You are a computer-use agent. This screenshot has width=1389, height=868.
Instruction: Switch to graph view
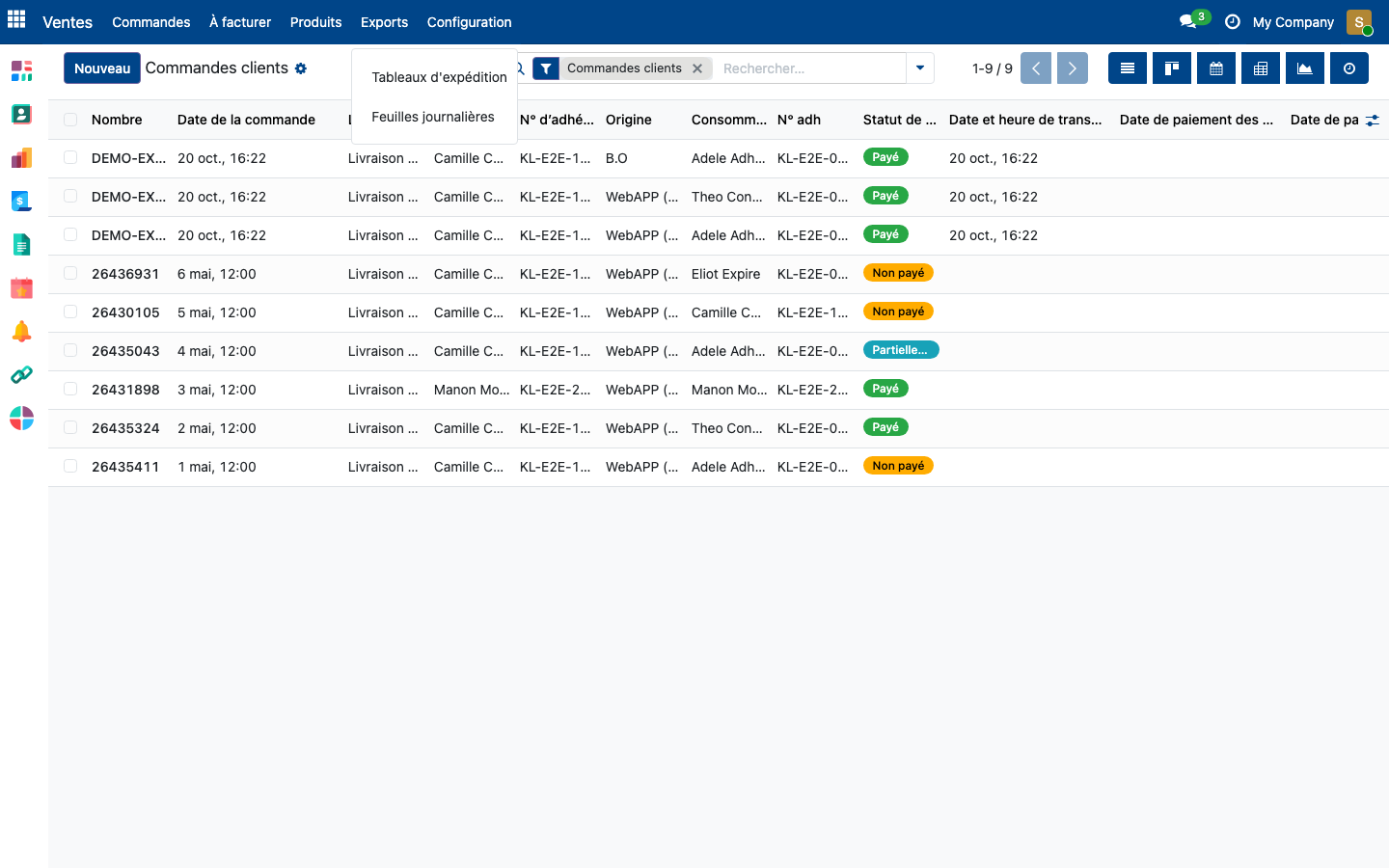1305,68
